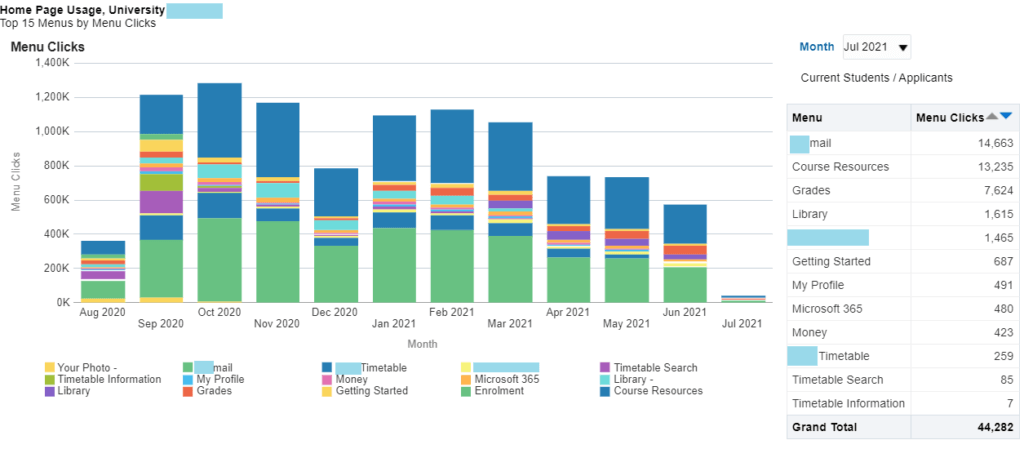Sort Menu Clicks ascending with the grey up arrow
The width and height of the screenshot is (1024, 449).
click(992, 116)
